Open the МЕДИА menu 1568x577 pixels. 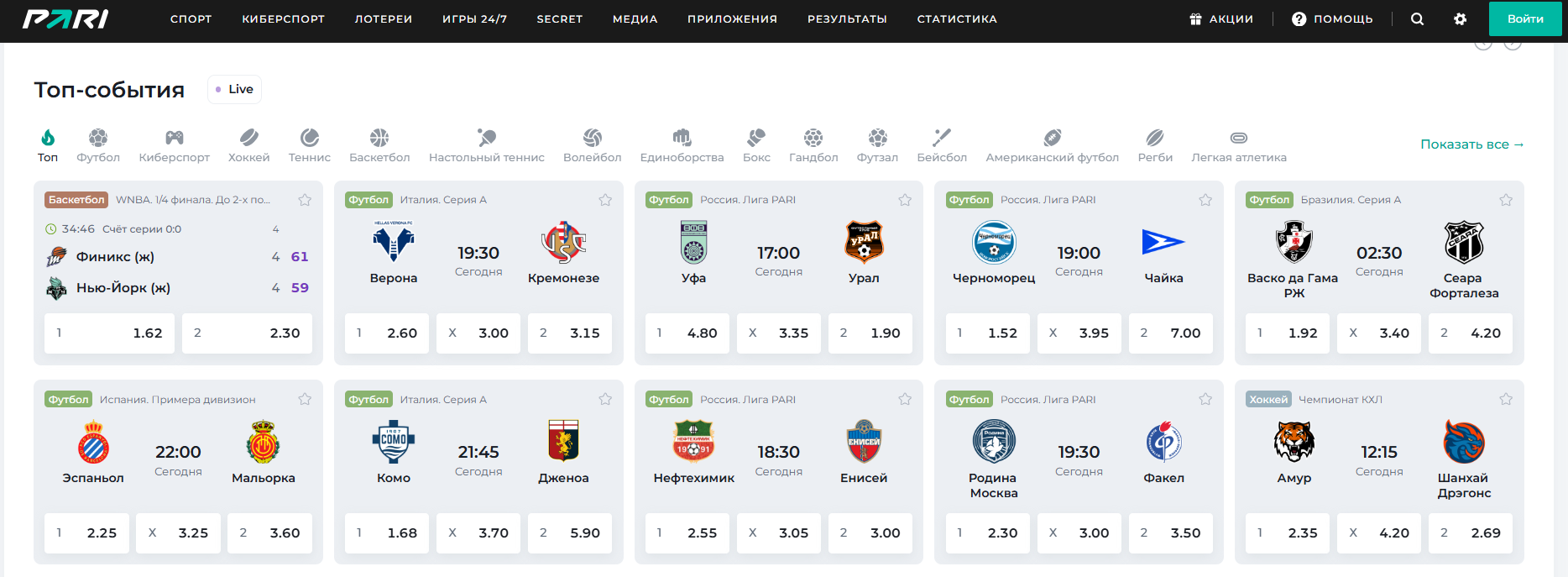click(635, 18)
